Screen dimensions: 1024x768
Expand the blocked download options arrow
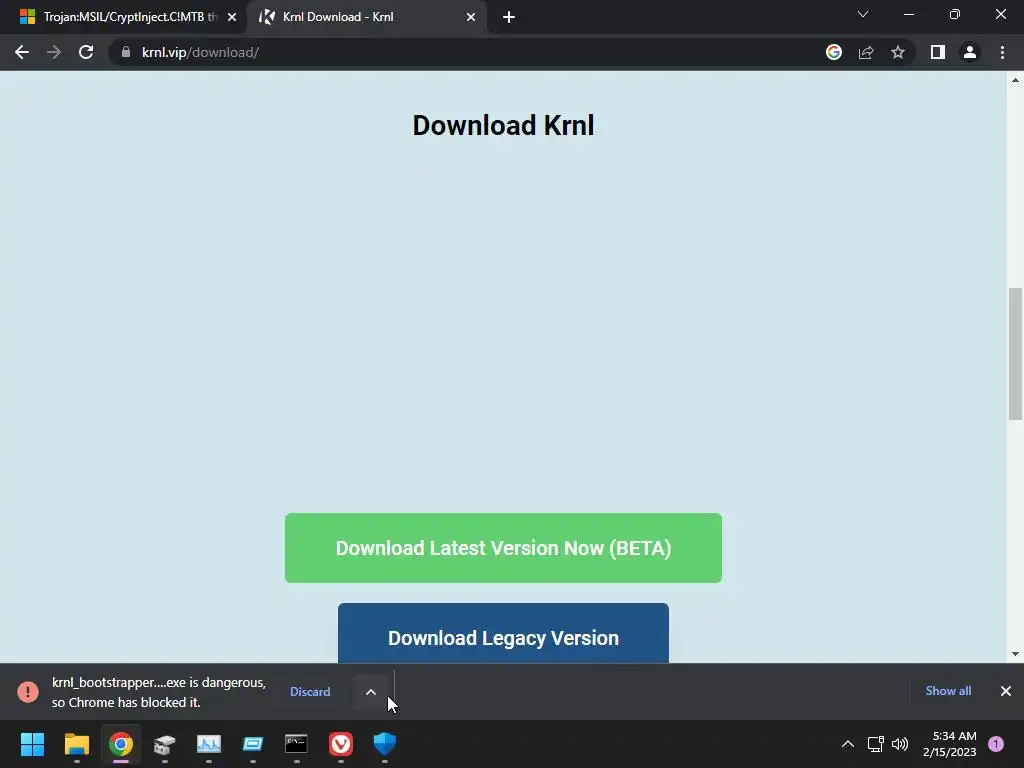click(371, 692)
